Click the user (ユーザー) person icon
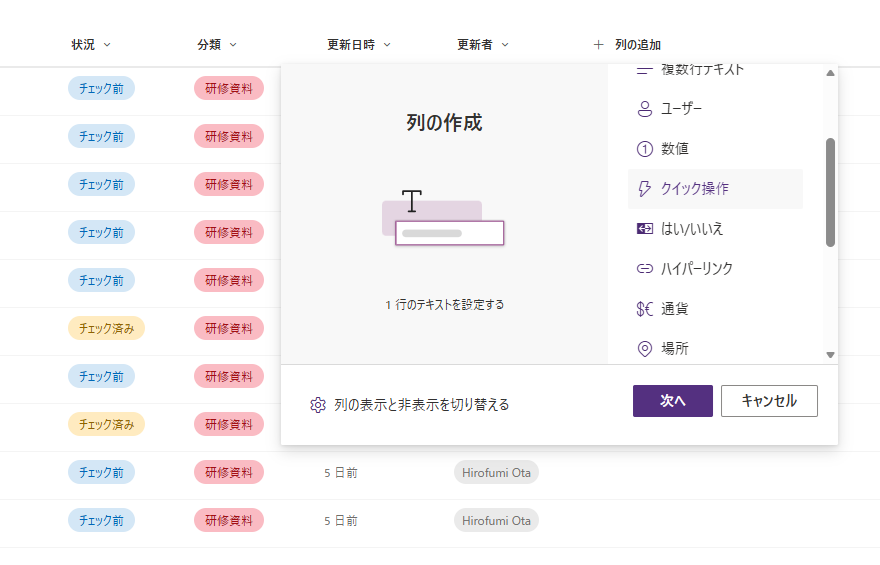Viewport: 880px width, 565px height. (645, 108)
